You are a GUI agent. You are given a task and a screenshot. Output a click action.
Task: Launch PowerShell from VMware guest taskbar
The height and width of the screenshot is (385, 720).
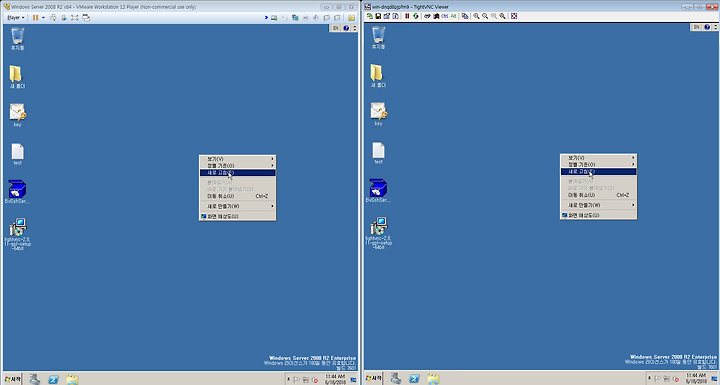coord(53,379)
